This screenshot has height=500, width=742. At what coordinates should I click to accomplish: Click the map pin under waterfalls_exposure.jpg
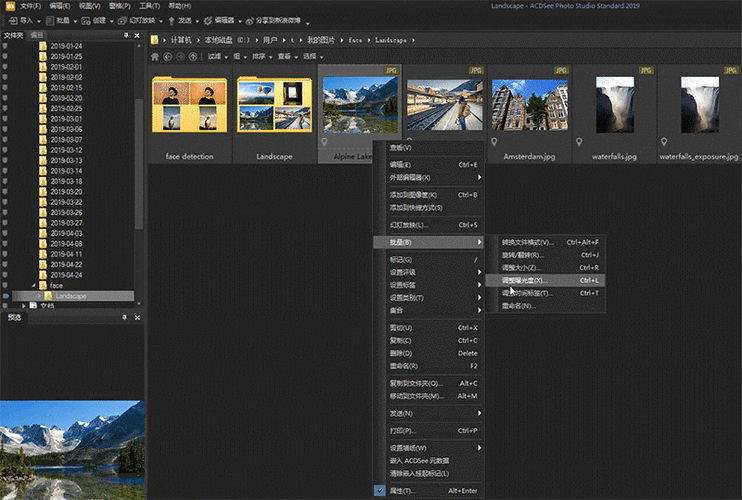pos(664,142)
